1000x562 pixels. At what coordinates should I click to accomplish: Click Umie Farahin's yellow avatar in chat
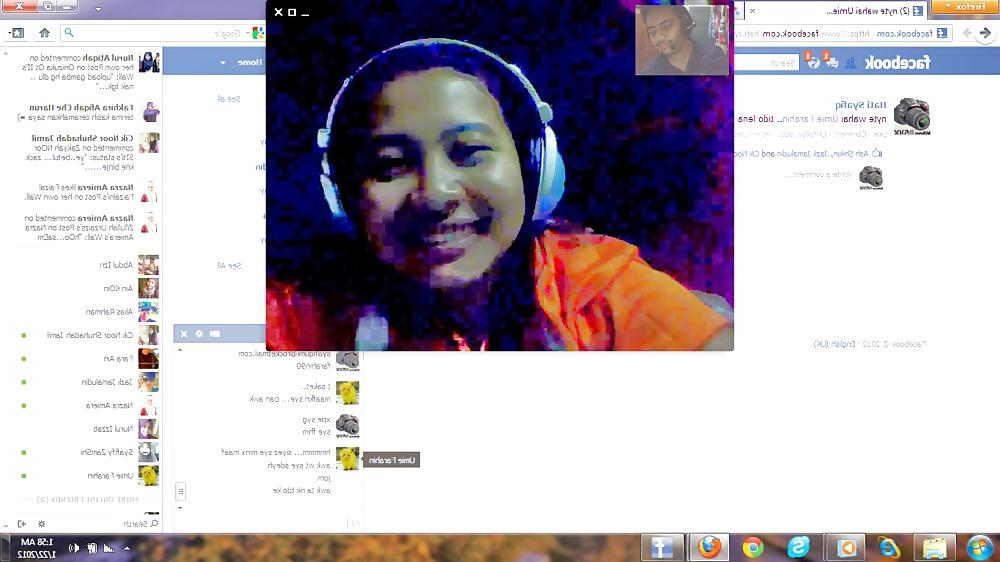[x=348, y=459]
